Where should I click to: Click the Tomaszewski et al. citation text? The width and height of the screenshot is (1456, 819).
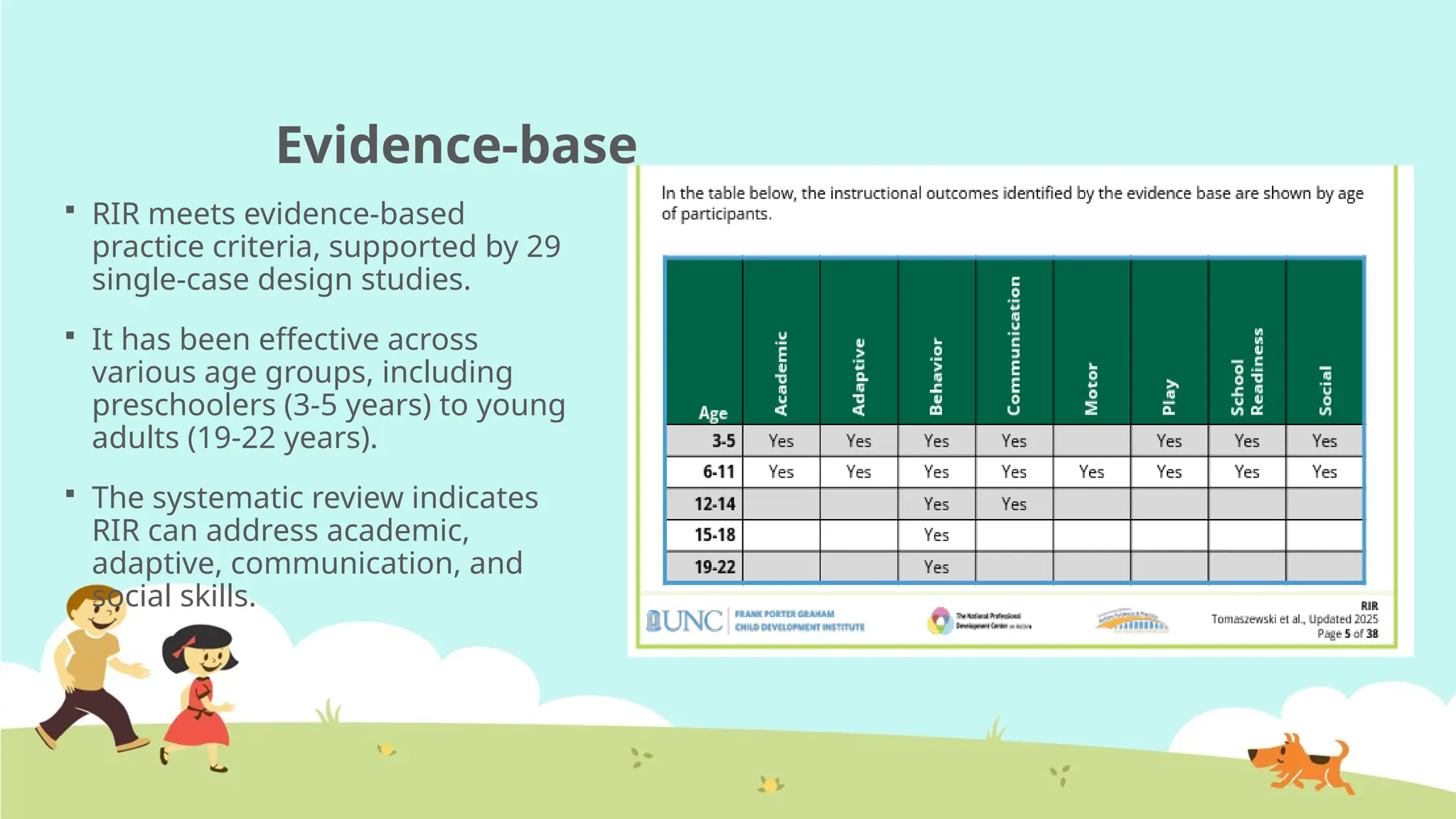click(x=1294, y=619)
